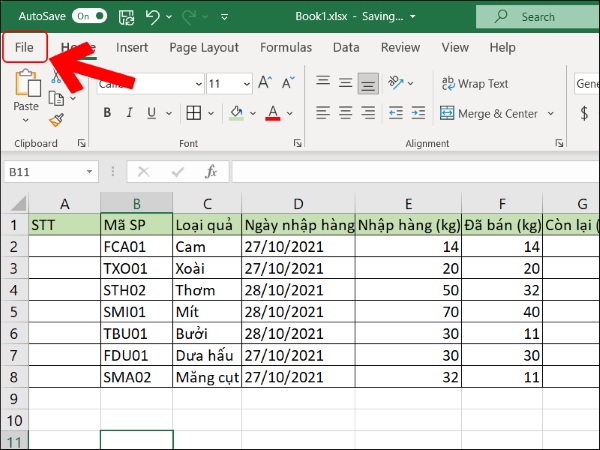
Task: Open the Name Box dropdown arrow
Action: (90, 172)
